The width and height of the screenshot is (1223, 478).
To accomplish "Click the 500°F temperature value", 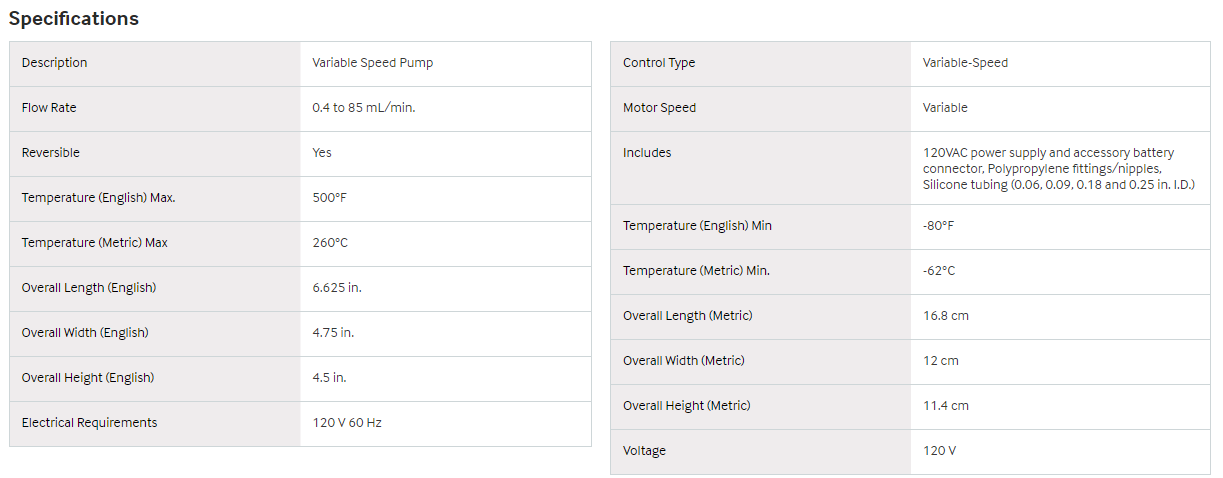I will [x=330, y=198].
